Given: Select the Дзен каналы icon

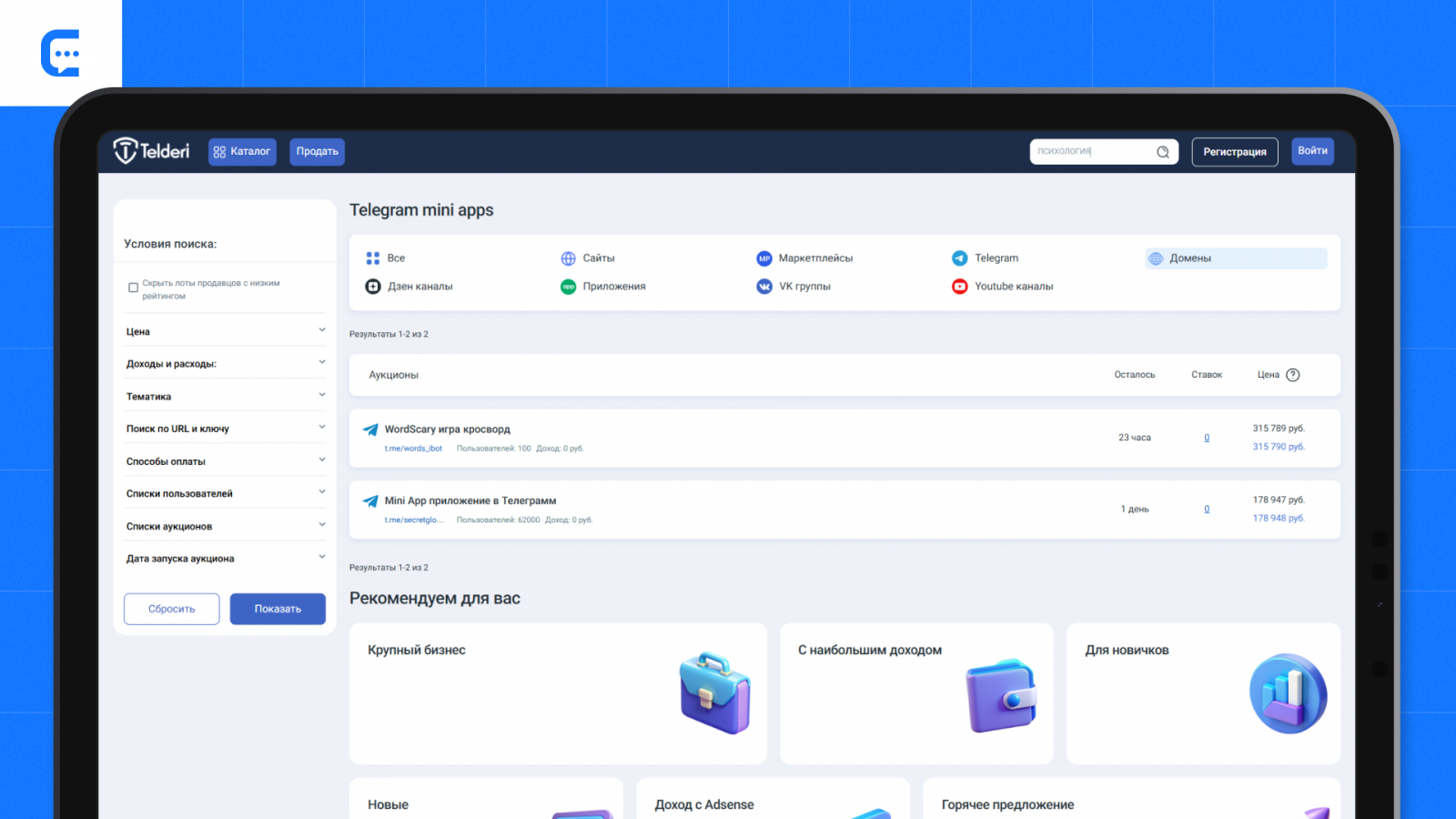Looking at the screenshot, I should [x=373, y=287].
